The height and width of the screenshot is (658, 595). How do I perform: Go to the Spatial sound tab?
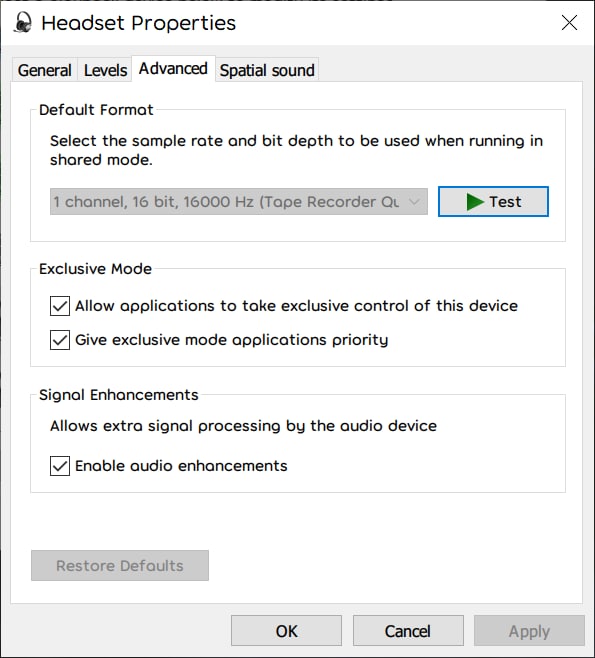(267, 70)
